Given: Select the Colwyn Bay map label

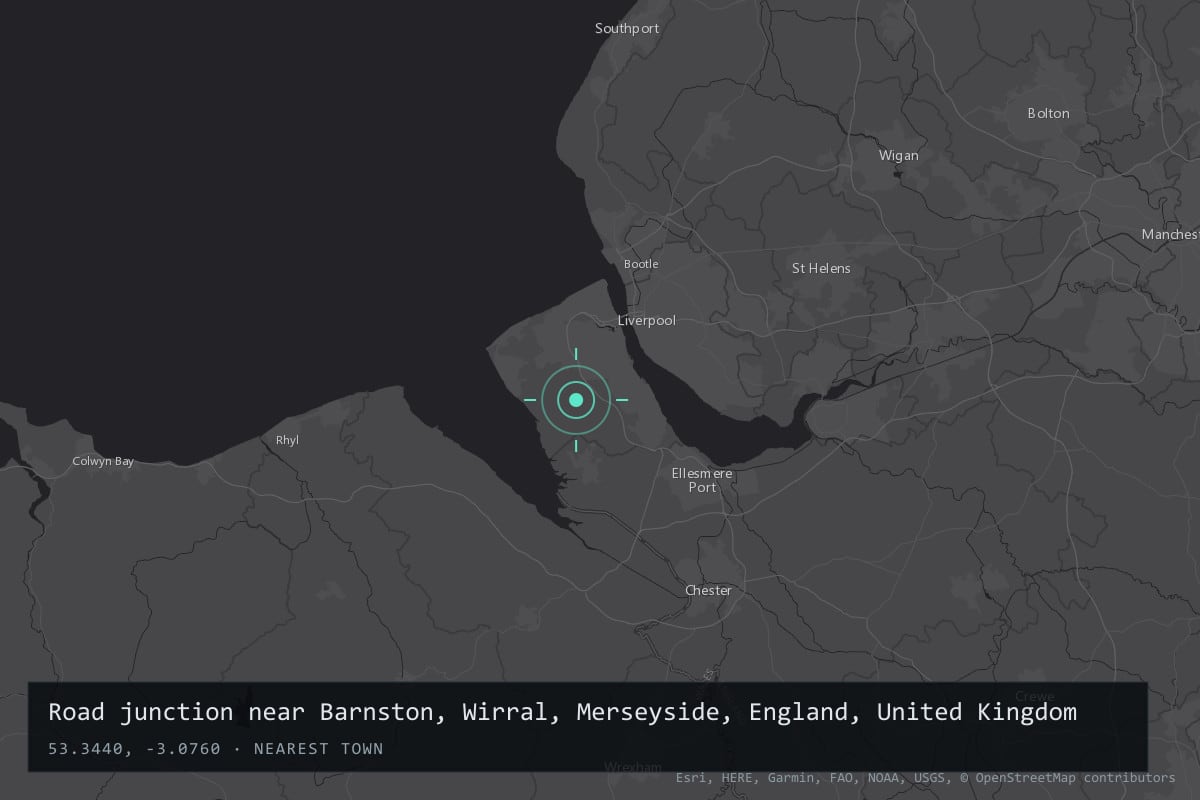Looking at the screenshot, I should (103, 461).
